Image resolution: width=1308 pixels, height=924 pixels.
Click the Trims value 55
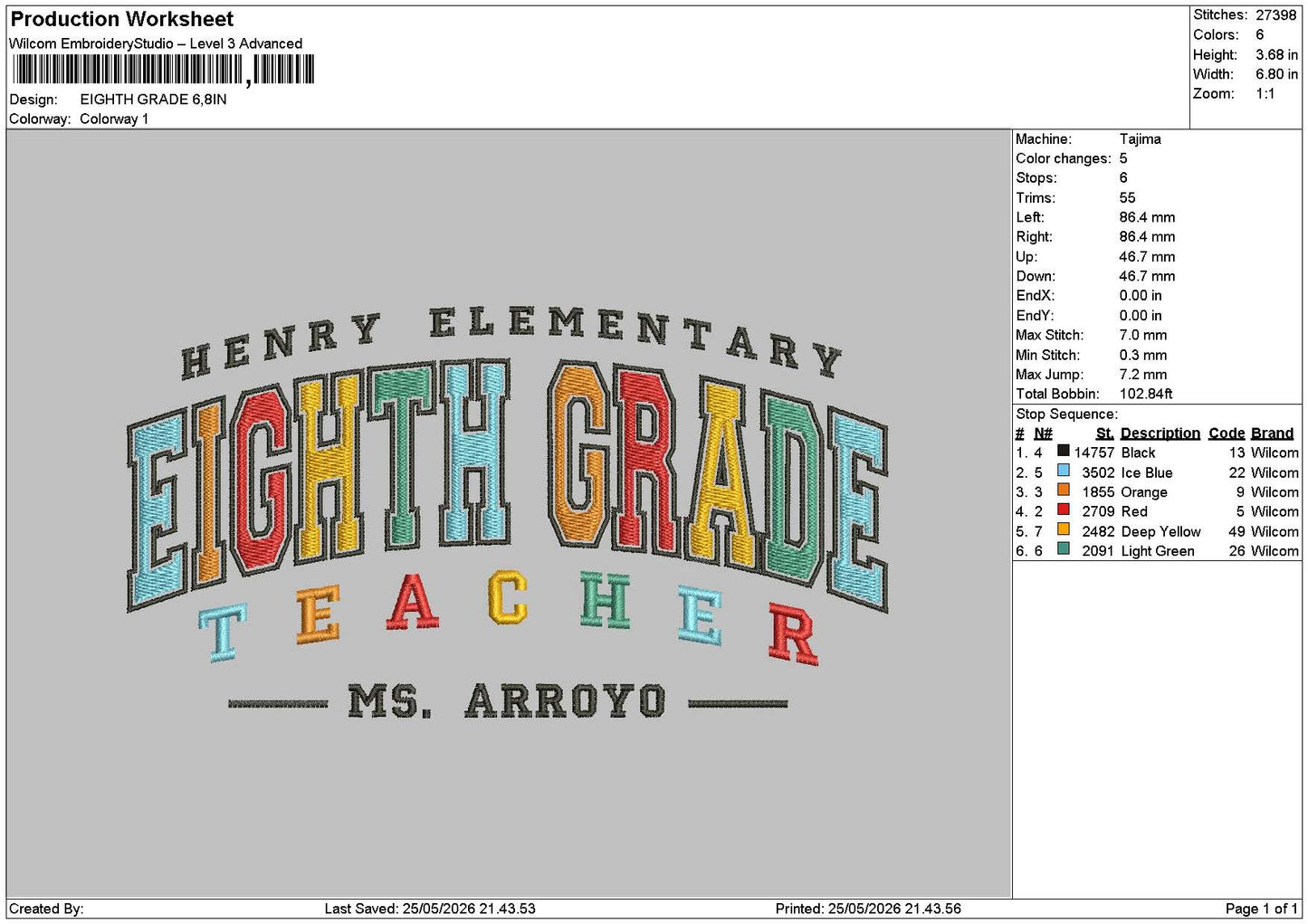tap(1128, 198)
